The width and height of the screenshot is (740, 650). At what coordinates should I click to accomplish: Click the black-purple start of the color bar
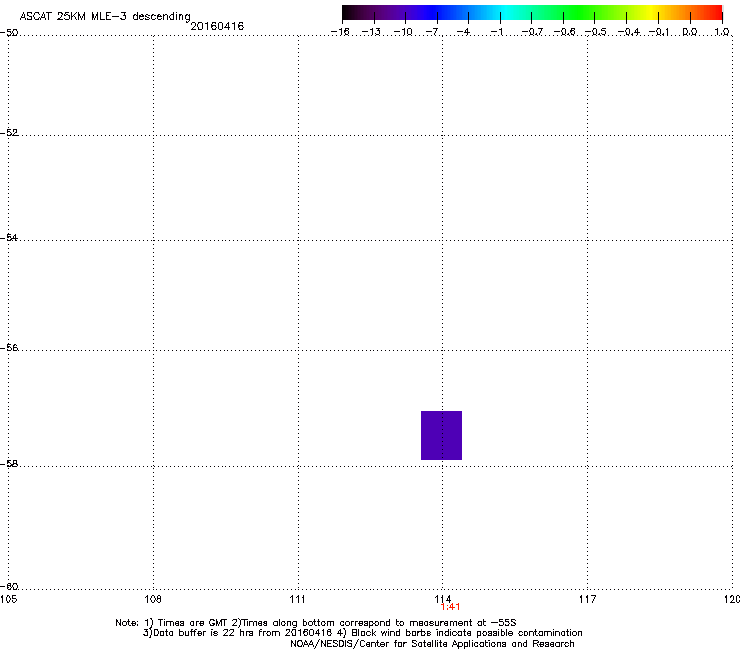[352, 12]
